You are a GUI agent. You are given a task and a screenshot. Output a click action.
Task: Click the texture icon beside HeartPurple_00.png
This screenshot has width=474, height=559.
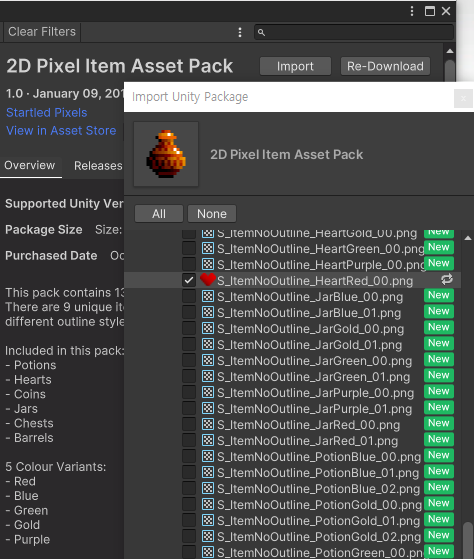tap(208, 264)
